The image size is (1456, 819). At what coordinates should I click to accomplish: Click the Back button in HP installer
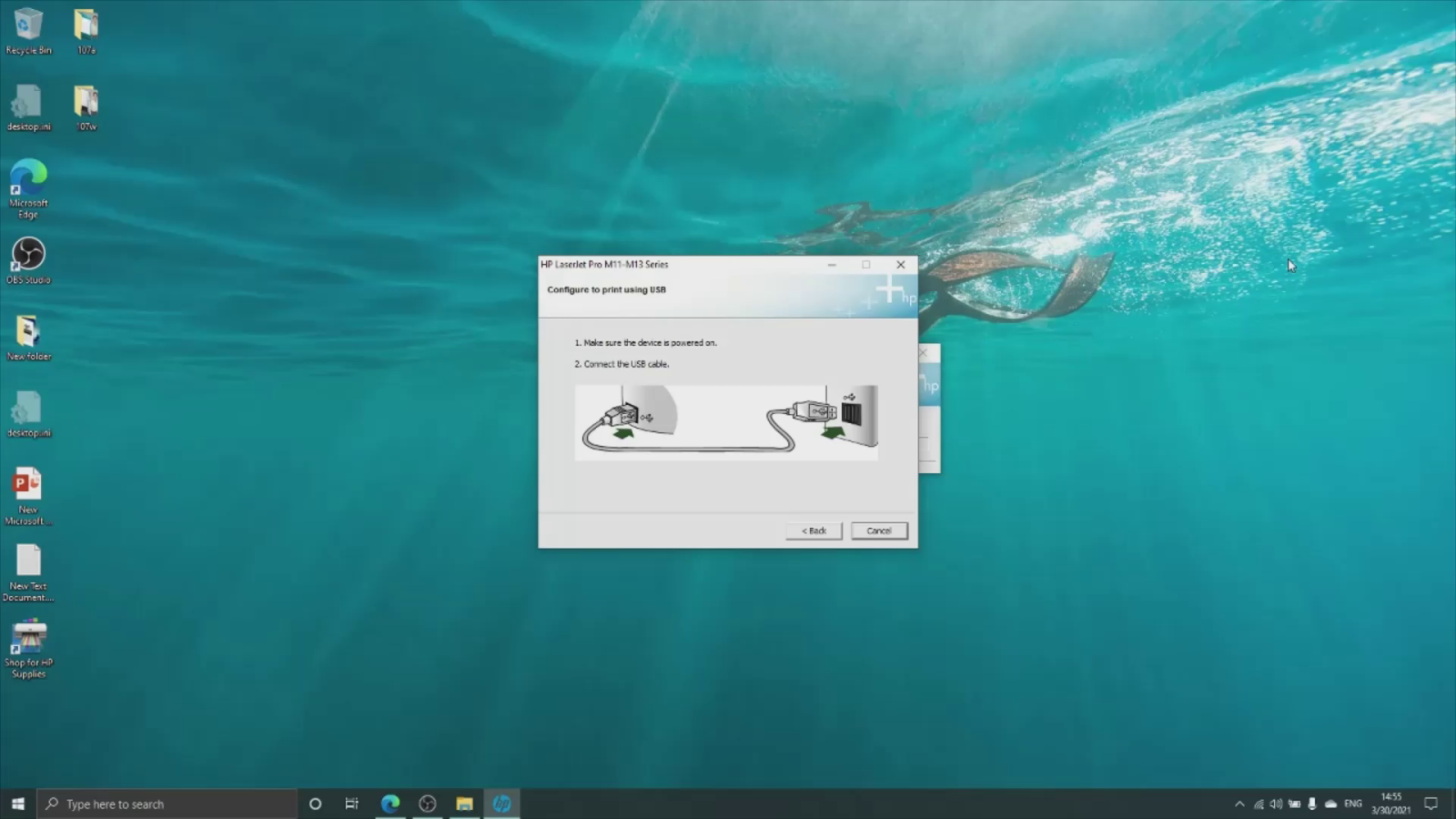tap(814, 531)
